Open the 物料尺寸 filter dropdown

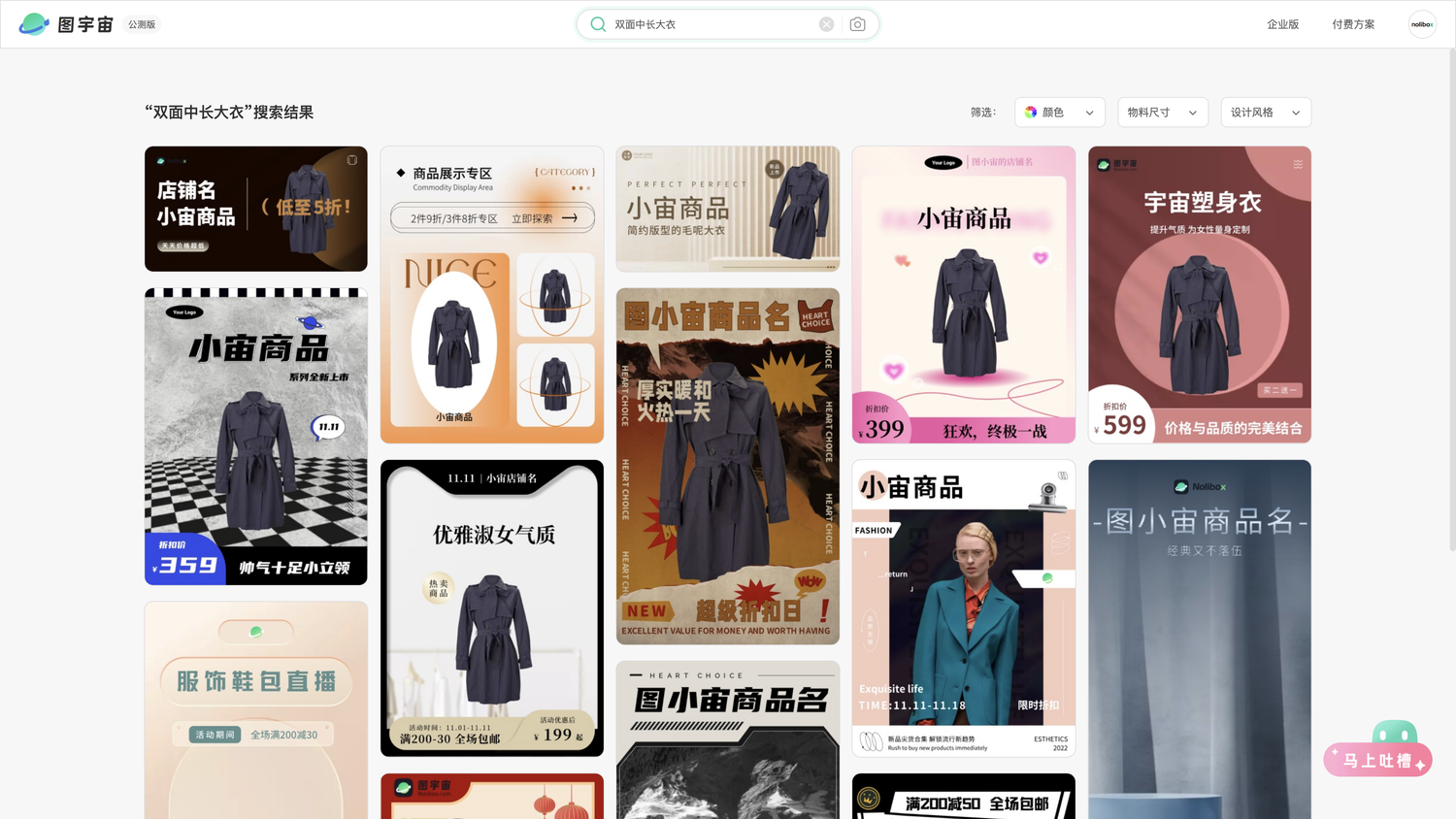(1162, 113)
